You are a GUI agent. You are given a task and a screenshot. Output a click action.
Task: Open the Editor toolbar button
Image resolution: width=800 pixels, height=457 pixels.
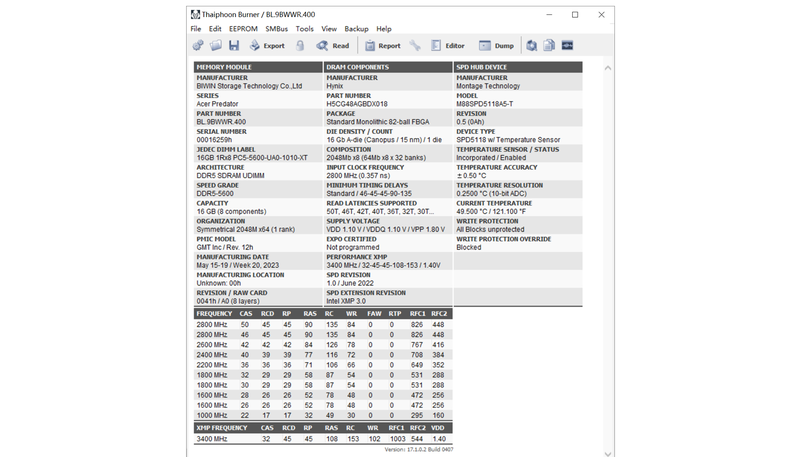pos(448,45)
